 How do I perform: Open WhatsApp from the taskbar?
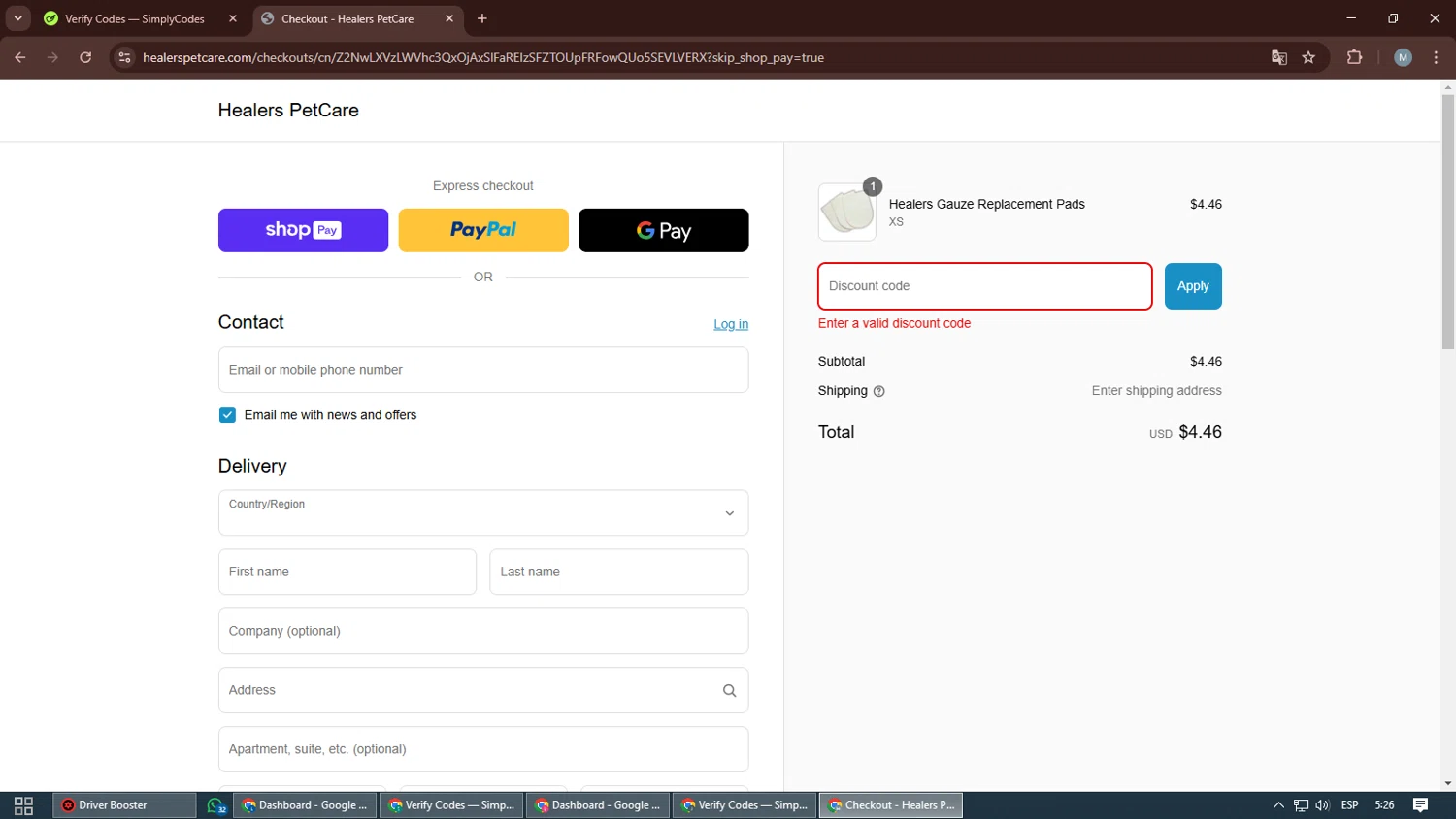pos(215,805)
